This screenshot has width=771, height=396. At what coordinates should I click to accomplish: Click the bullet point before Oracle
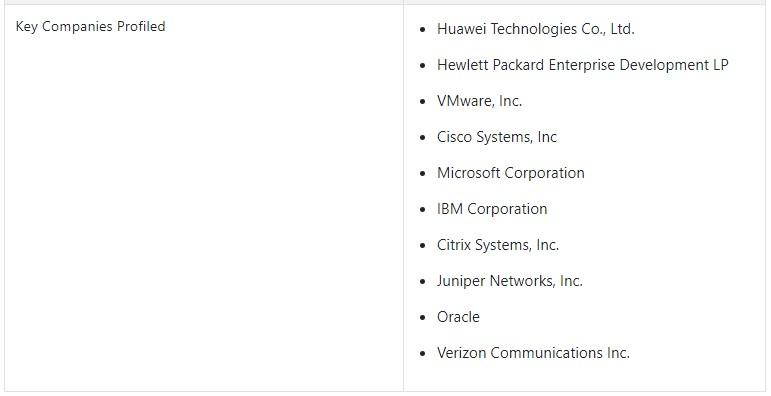click(x=423, y=317)
